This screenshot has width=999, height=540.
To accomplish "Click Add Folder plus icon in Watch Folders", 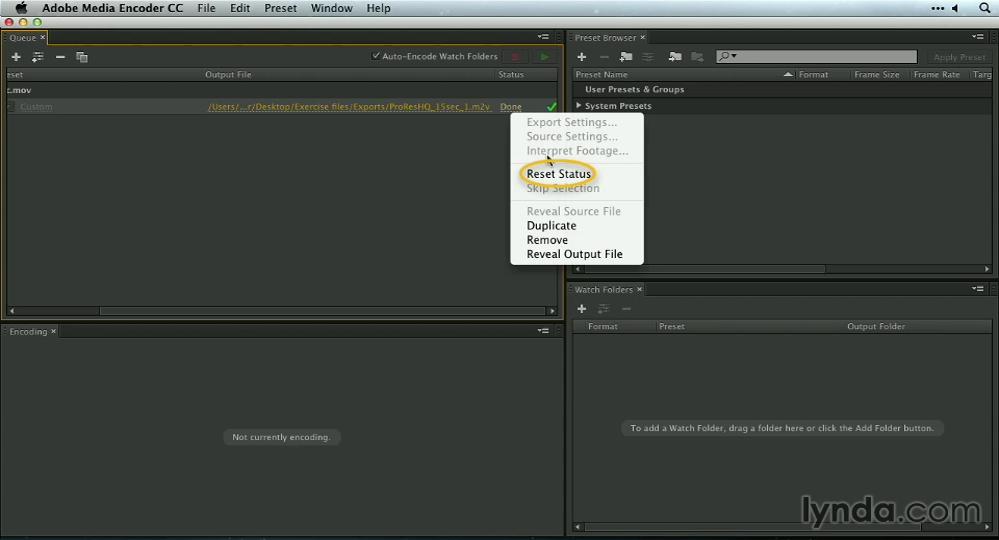I will tap(582, 309).
